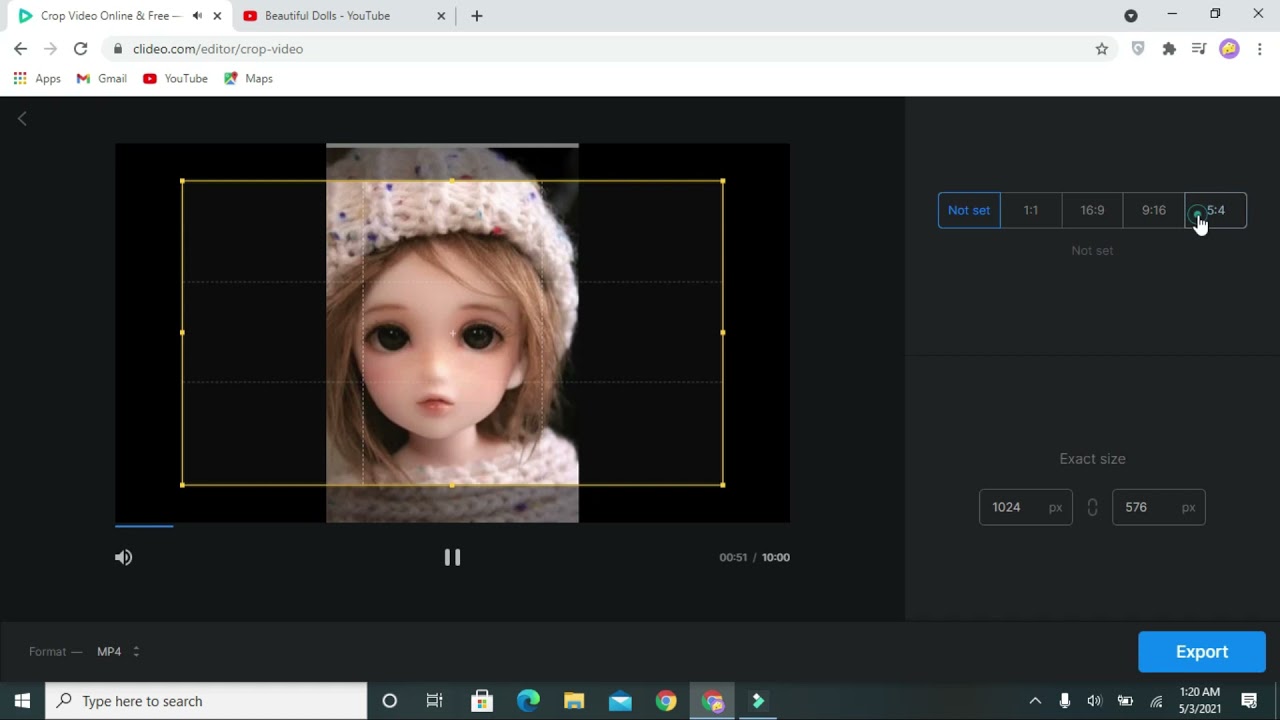Go back one page in Chrome
1280x720 pixels.
(21, 48)
